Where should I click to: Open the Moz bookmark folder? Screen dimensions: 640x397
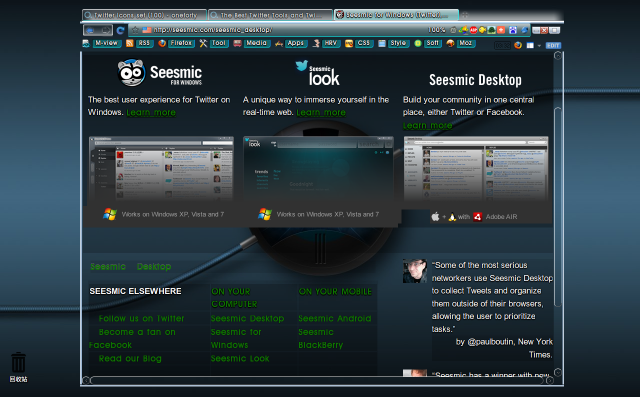tap(465, 43)
